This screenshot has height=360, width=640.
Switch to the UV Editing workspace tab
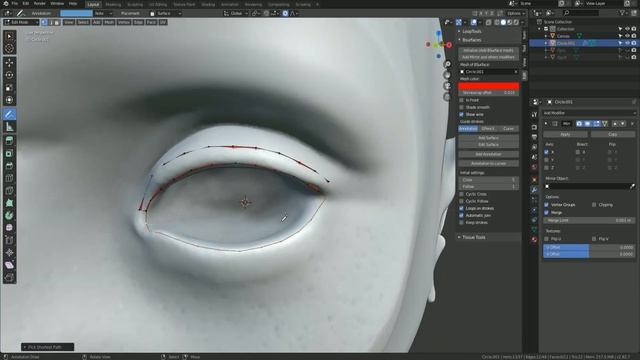click(x=158, y=4)
